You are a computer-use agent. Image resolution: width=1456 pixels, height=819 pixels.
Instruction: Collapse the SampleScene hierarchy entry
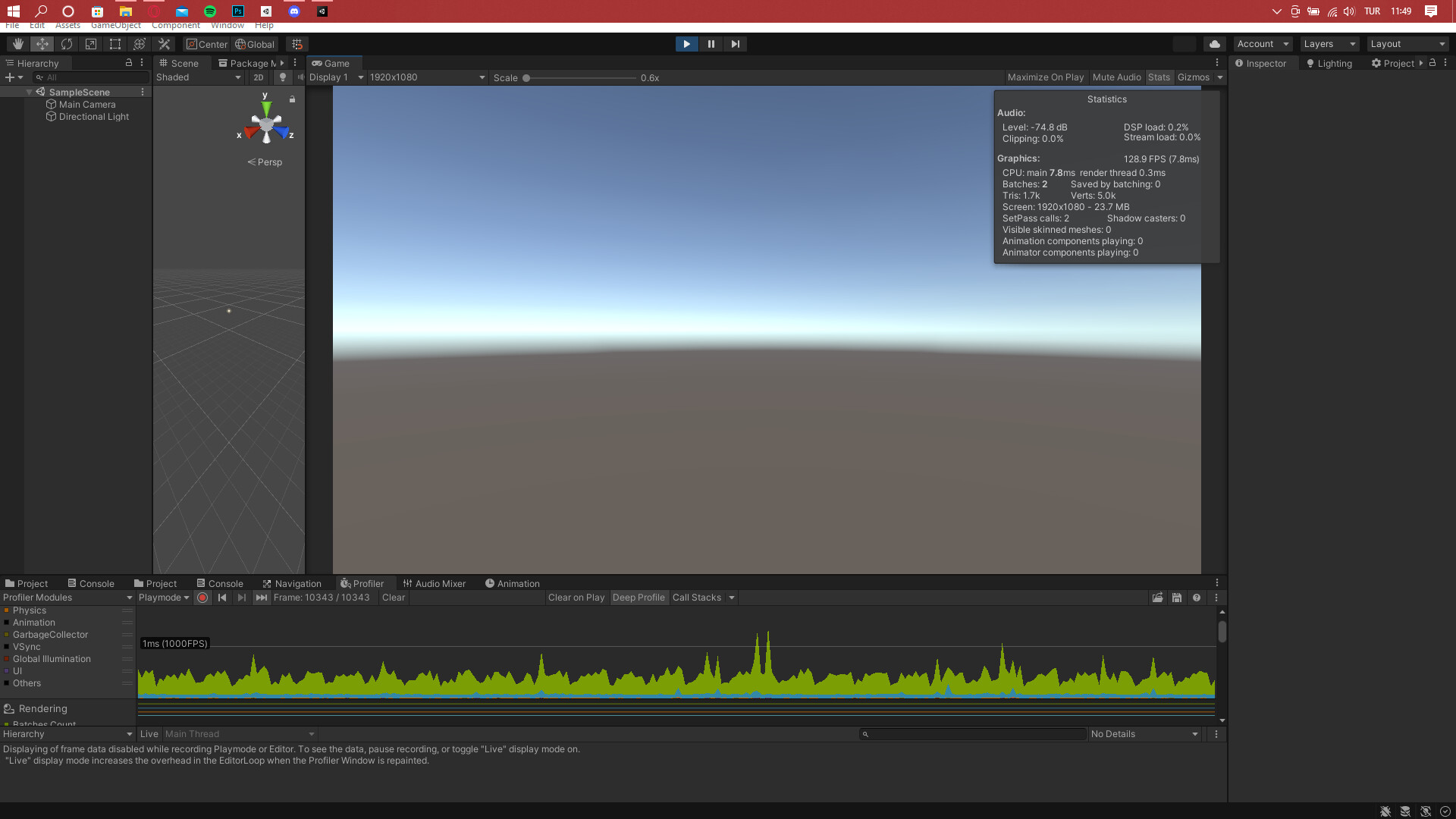click(29, 92)
